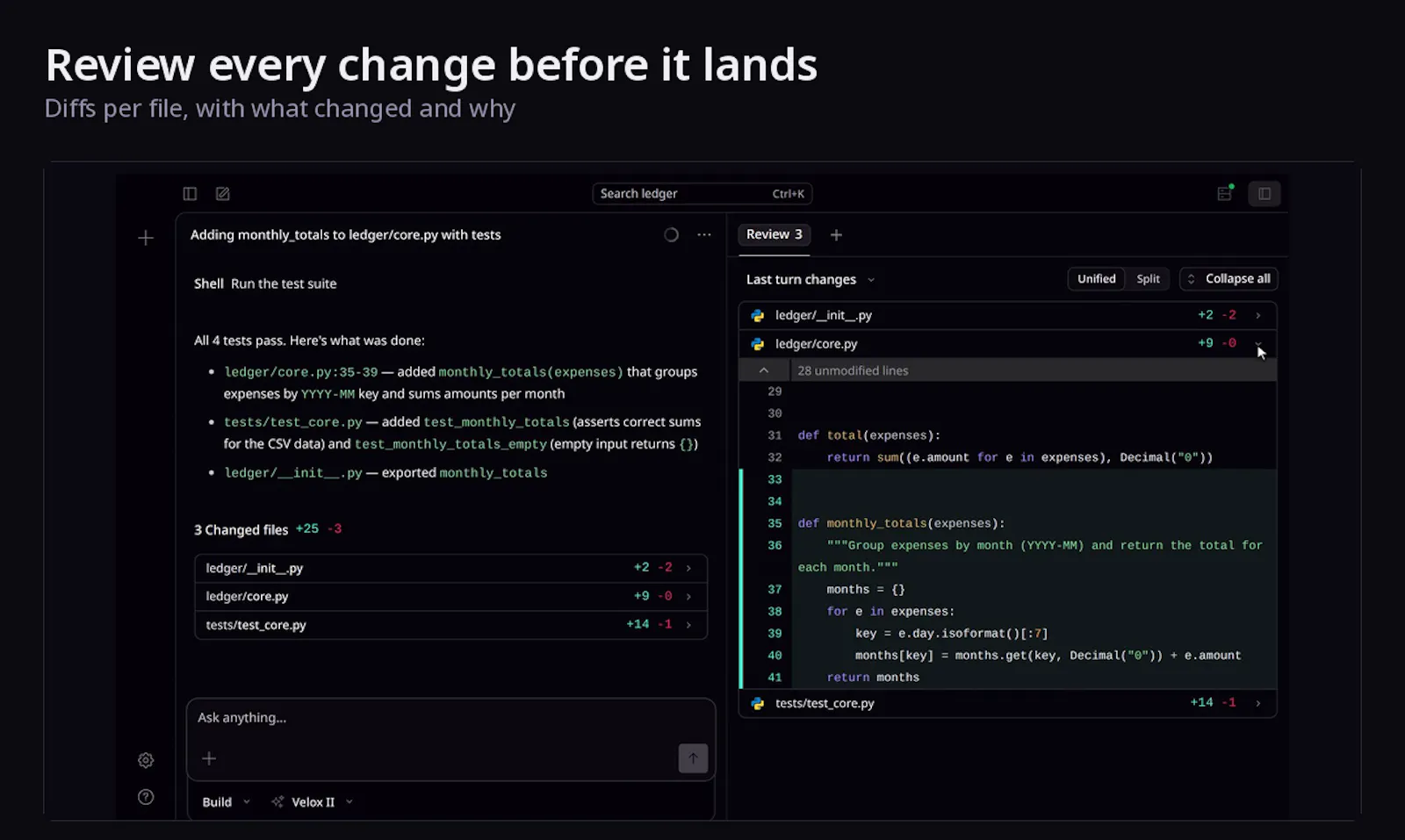Select the Review 3 tab
Viewport: 1405px width, 840px height.
[774, 234]
